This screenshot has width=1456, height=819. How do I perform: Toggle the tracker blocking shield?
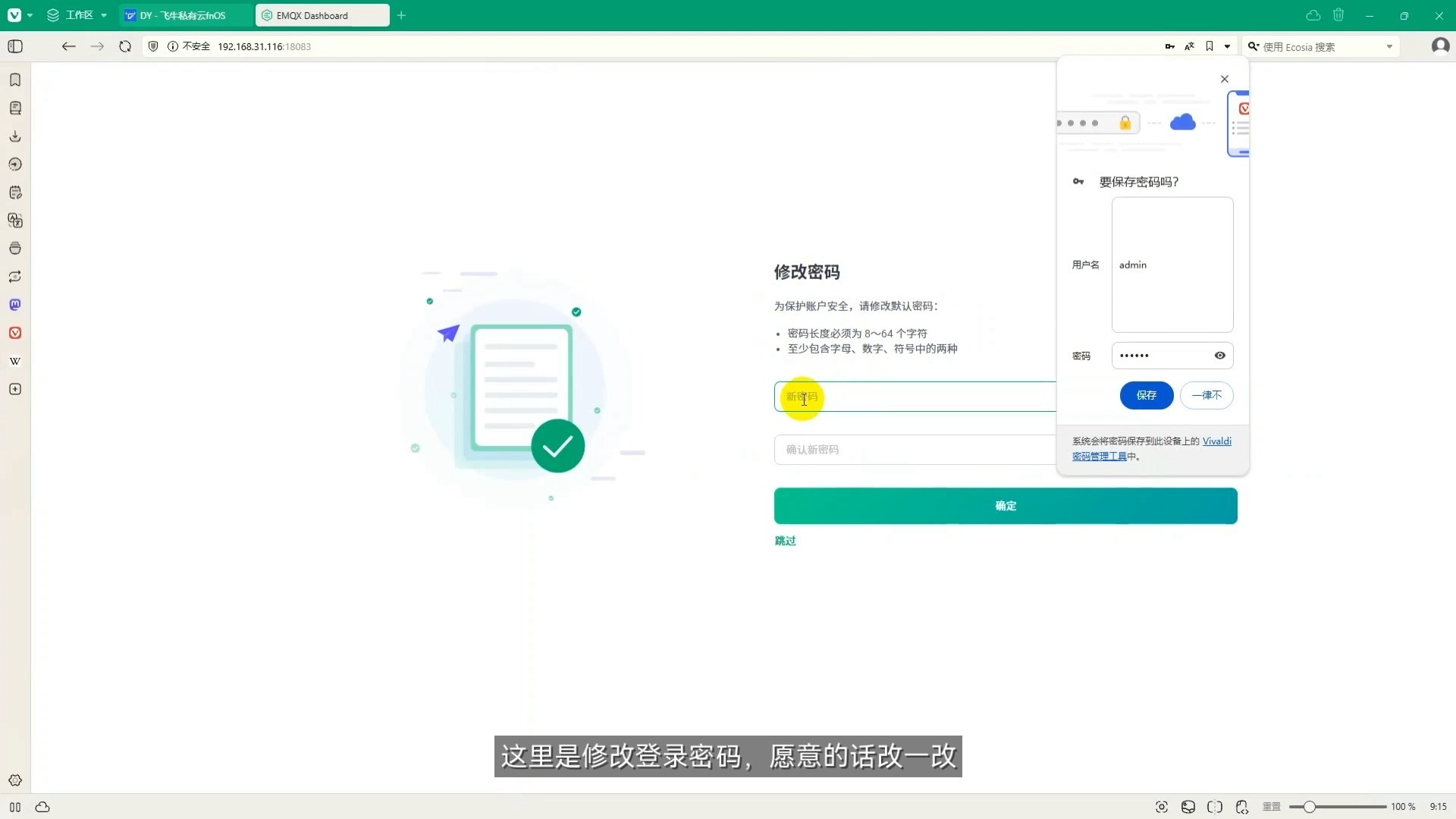(153, 46)
